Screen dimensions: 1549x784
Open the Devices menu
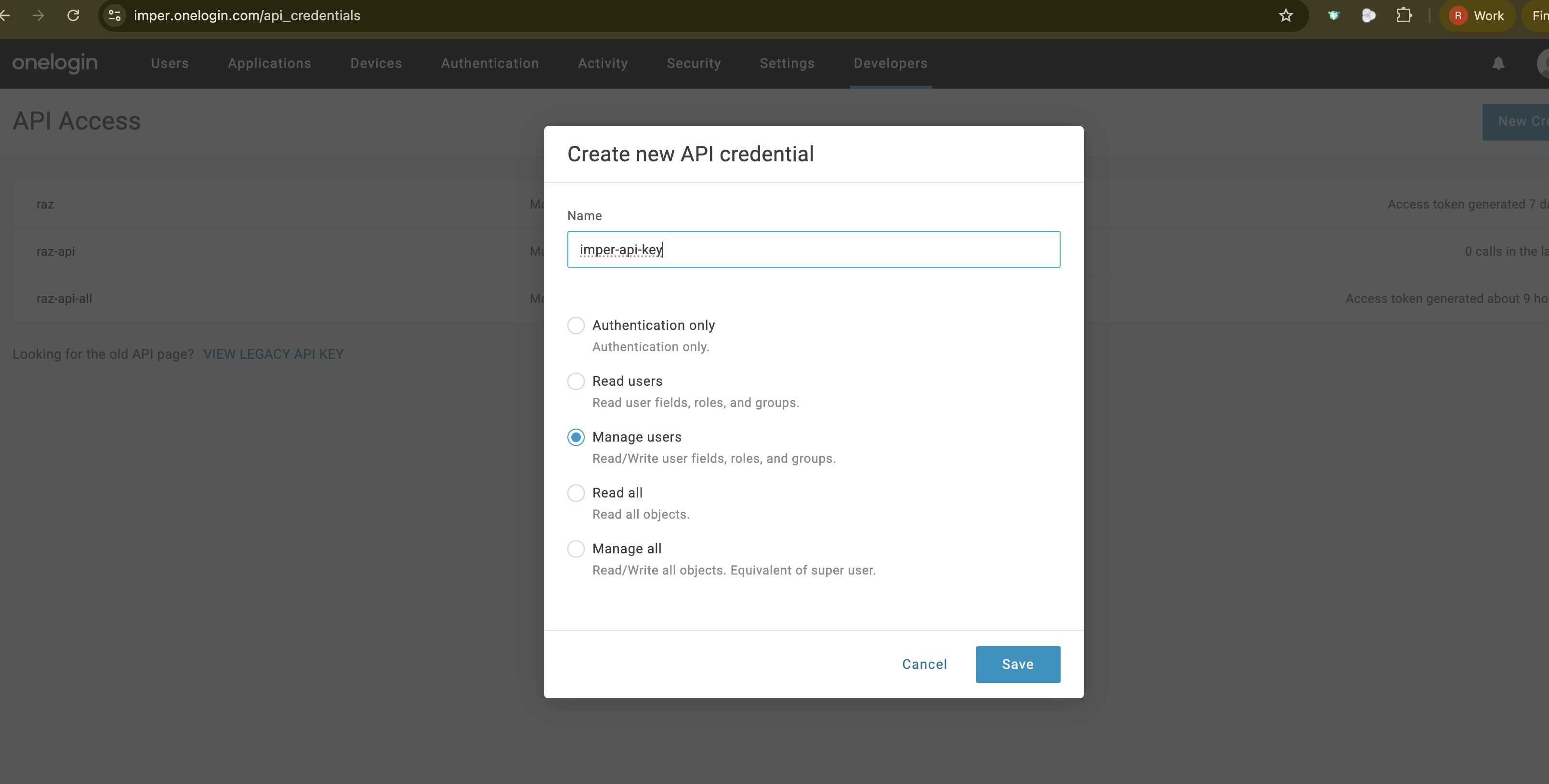(376, 63)
